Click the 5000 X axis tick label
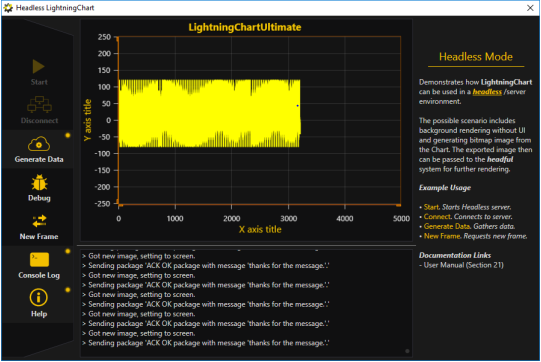Viewport: 541px width, 362px height. click(401, 218)
